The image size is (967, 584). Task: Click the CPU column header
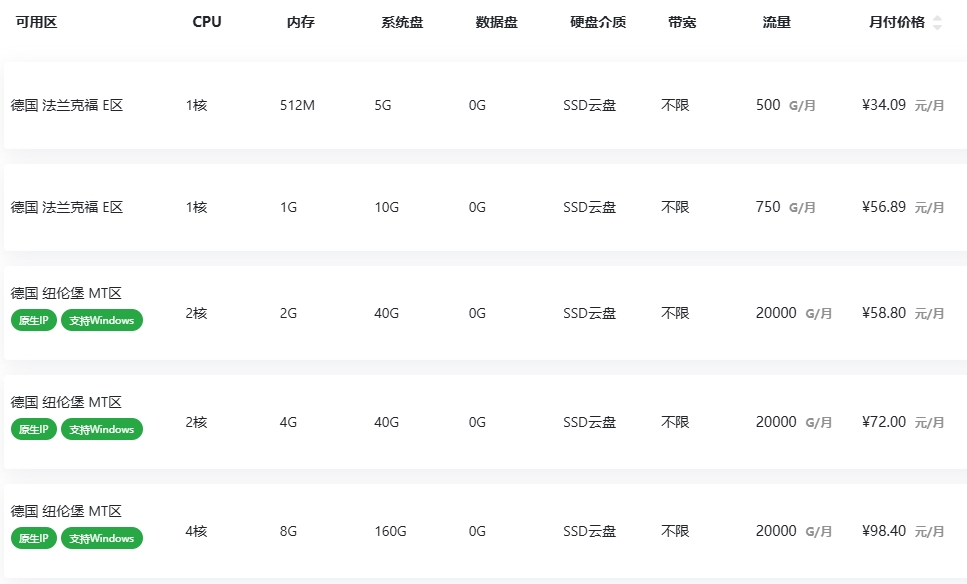coord(207,23)
